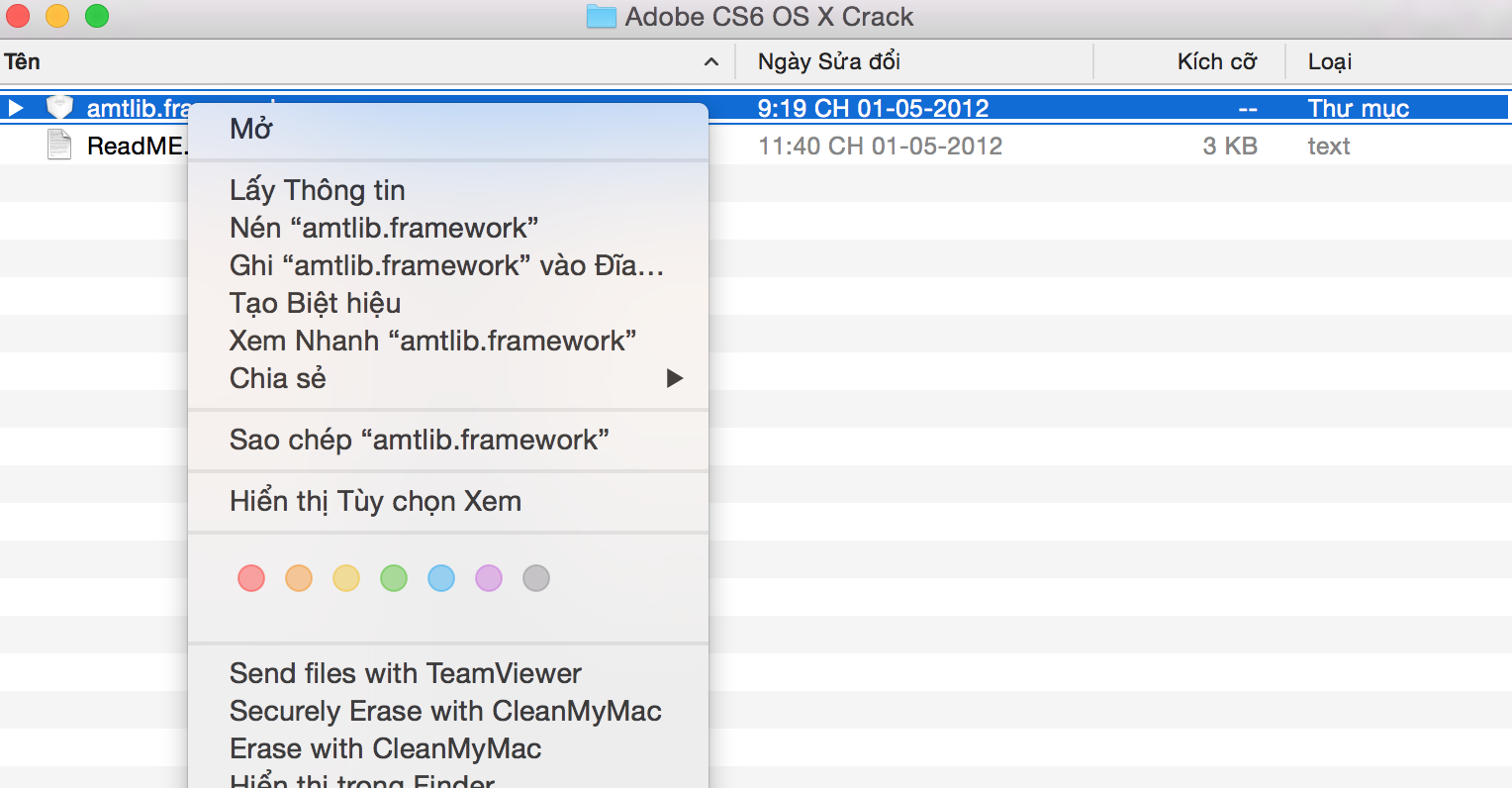Open the Chia sẻ submenu arrow
This screenshot has height=788, width=1512.
pyautogui.click(x=675, y=378)
